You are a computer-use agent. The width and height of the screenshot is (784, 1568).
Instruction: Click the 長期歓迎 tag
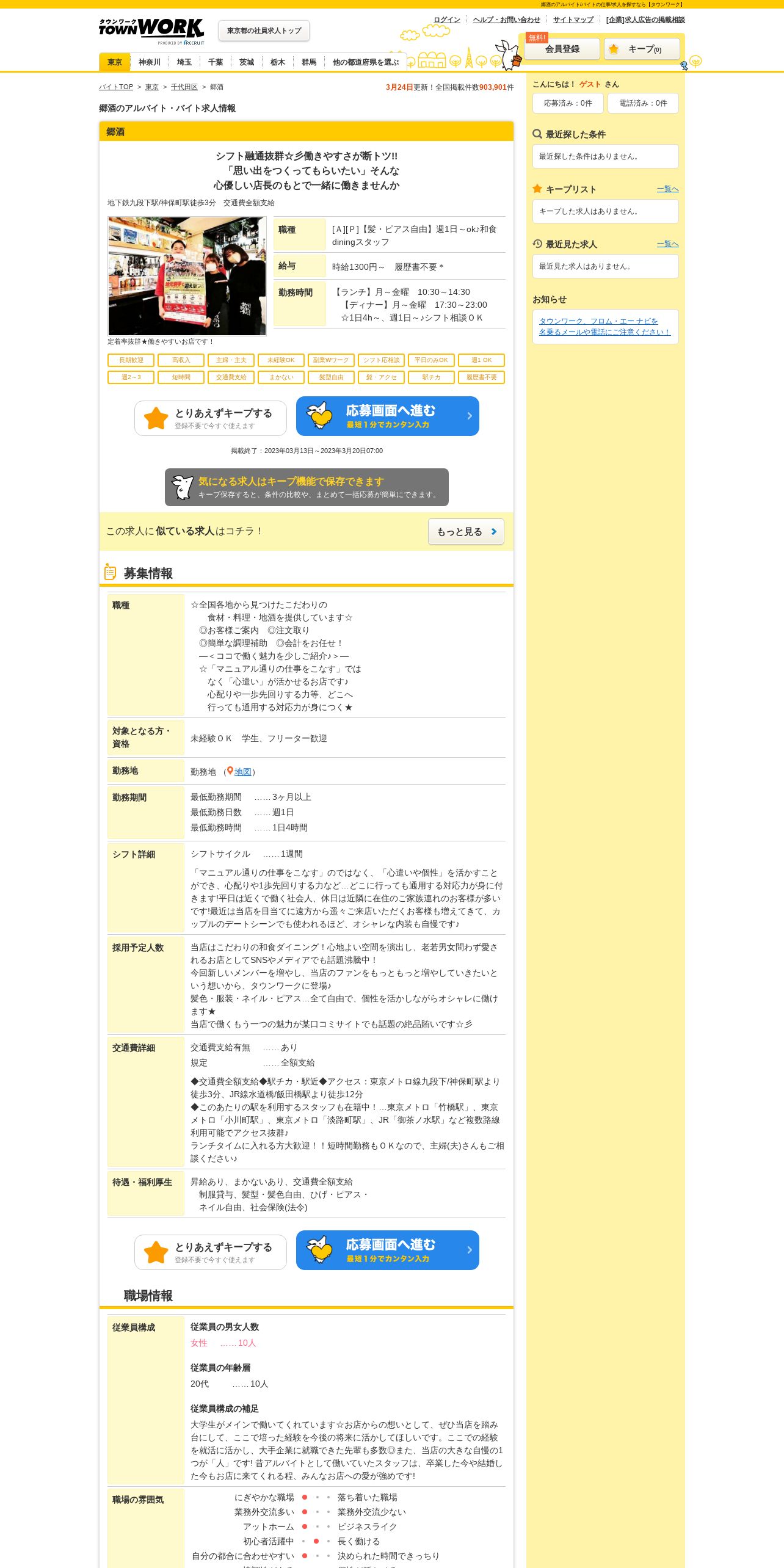(131, 360)
